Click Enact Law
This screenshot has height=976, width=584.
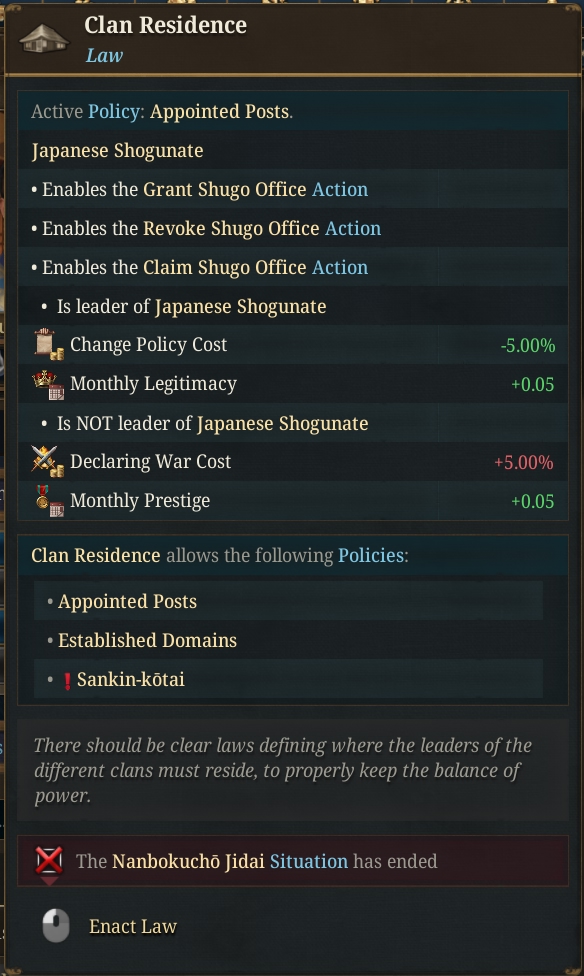click(133, 926)
